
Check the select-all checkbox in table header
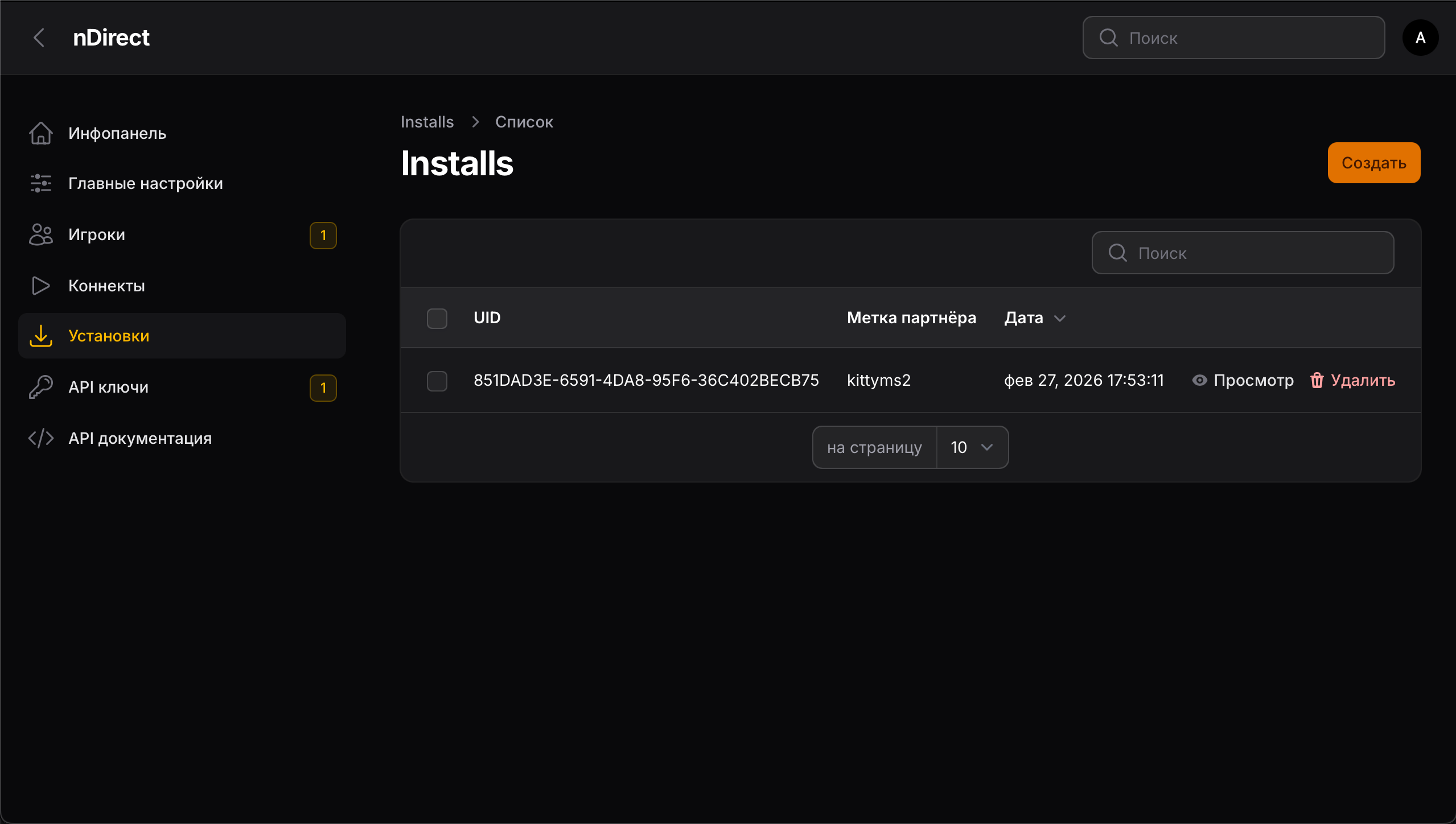point(436,318)
